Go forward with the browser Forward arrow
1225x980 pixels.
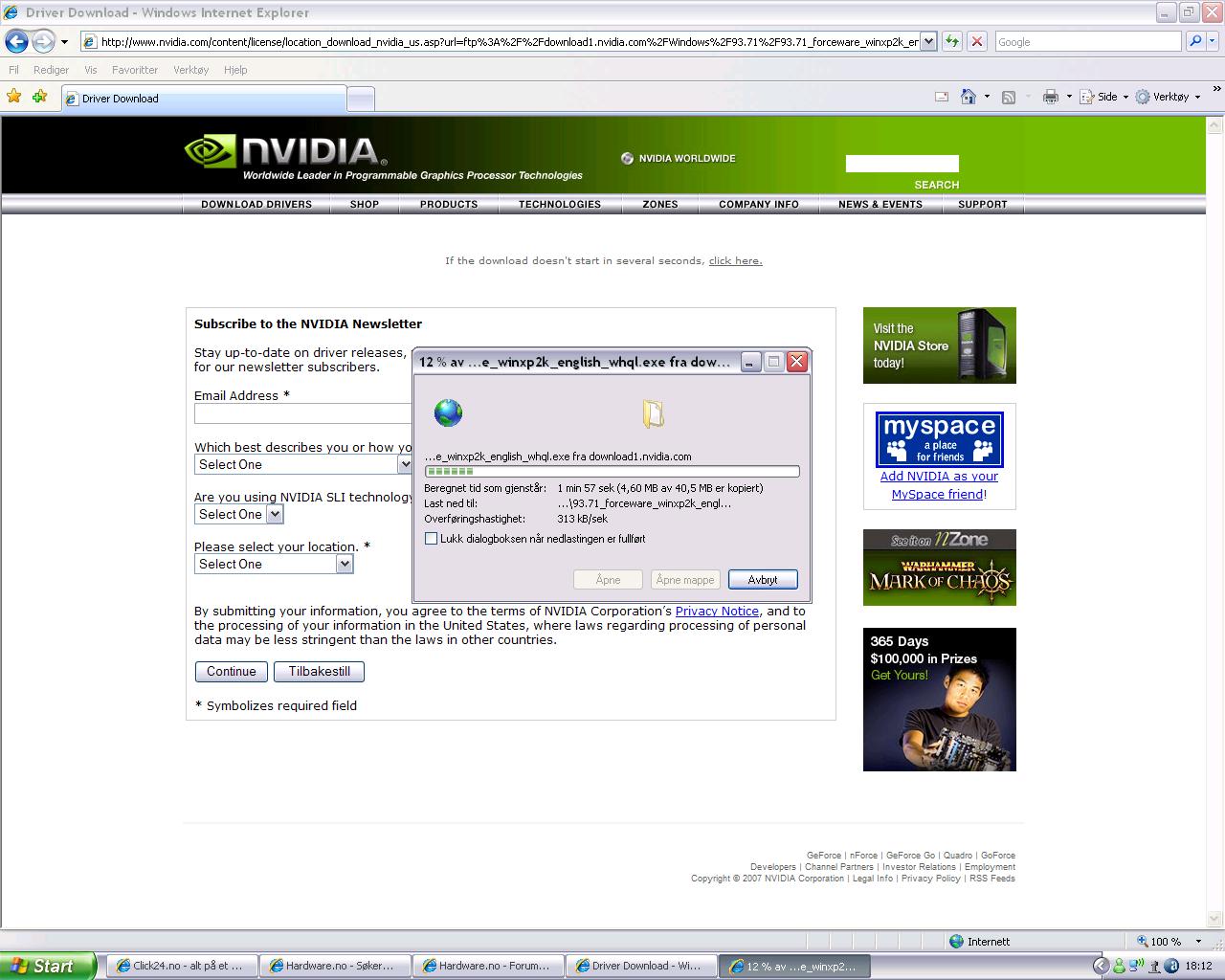[x=43, y=41]
